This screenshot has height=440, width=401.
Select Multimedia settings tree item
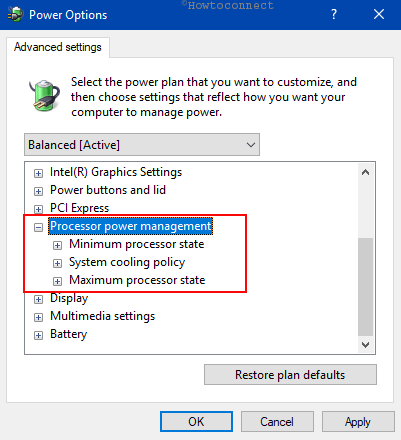103,316
